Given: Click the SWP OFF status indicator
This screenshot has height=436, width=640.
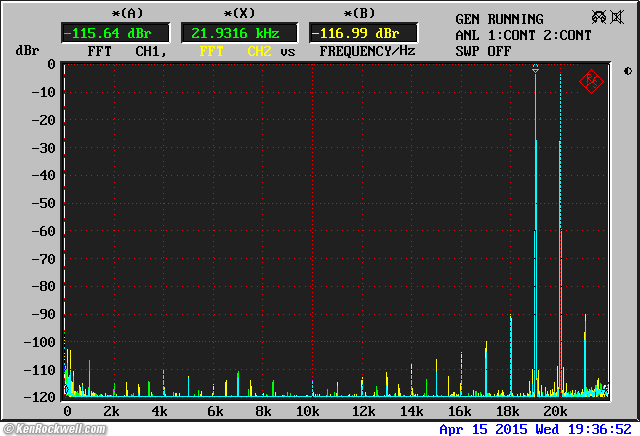Looking at the screenshot, I should click(483, 51).
